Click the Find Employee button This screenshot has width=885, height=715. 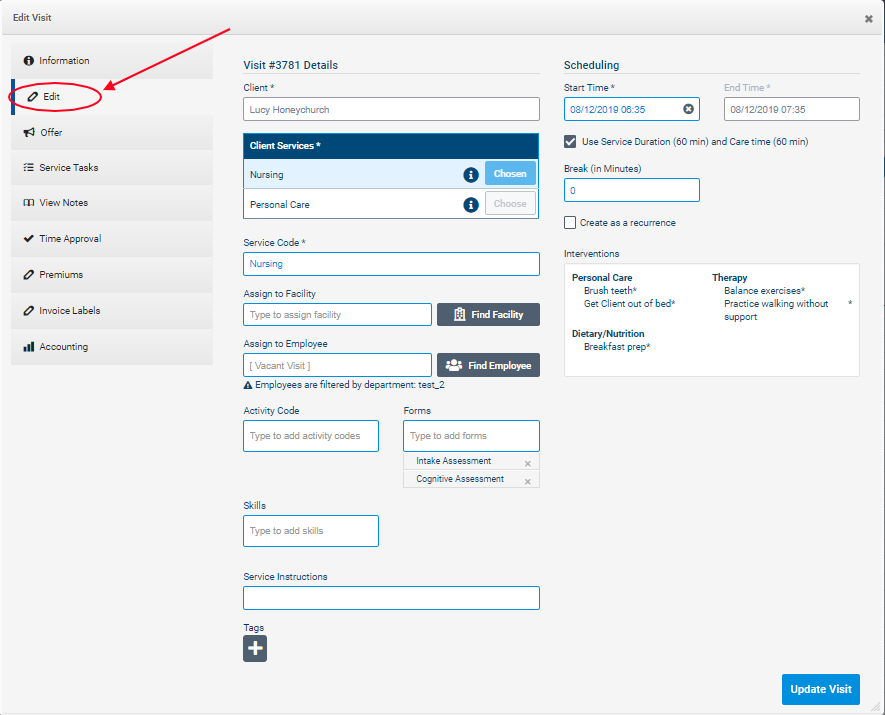(x=488, y=366)
